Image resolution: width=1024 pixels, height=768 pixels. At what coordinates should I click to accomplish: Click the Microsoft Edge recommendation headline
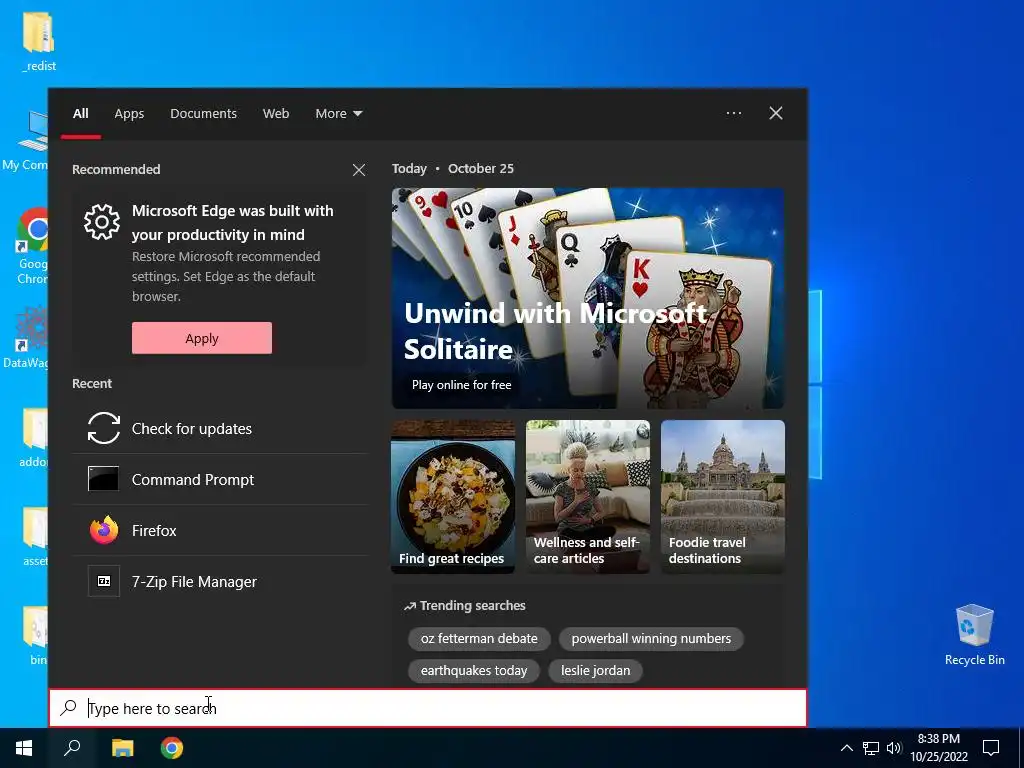232,223
